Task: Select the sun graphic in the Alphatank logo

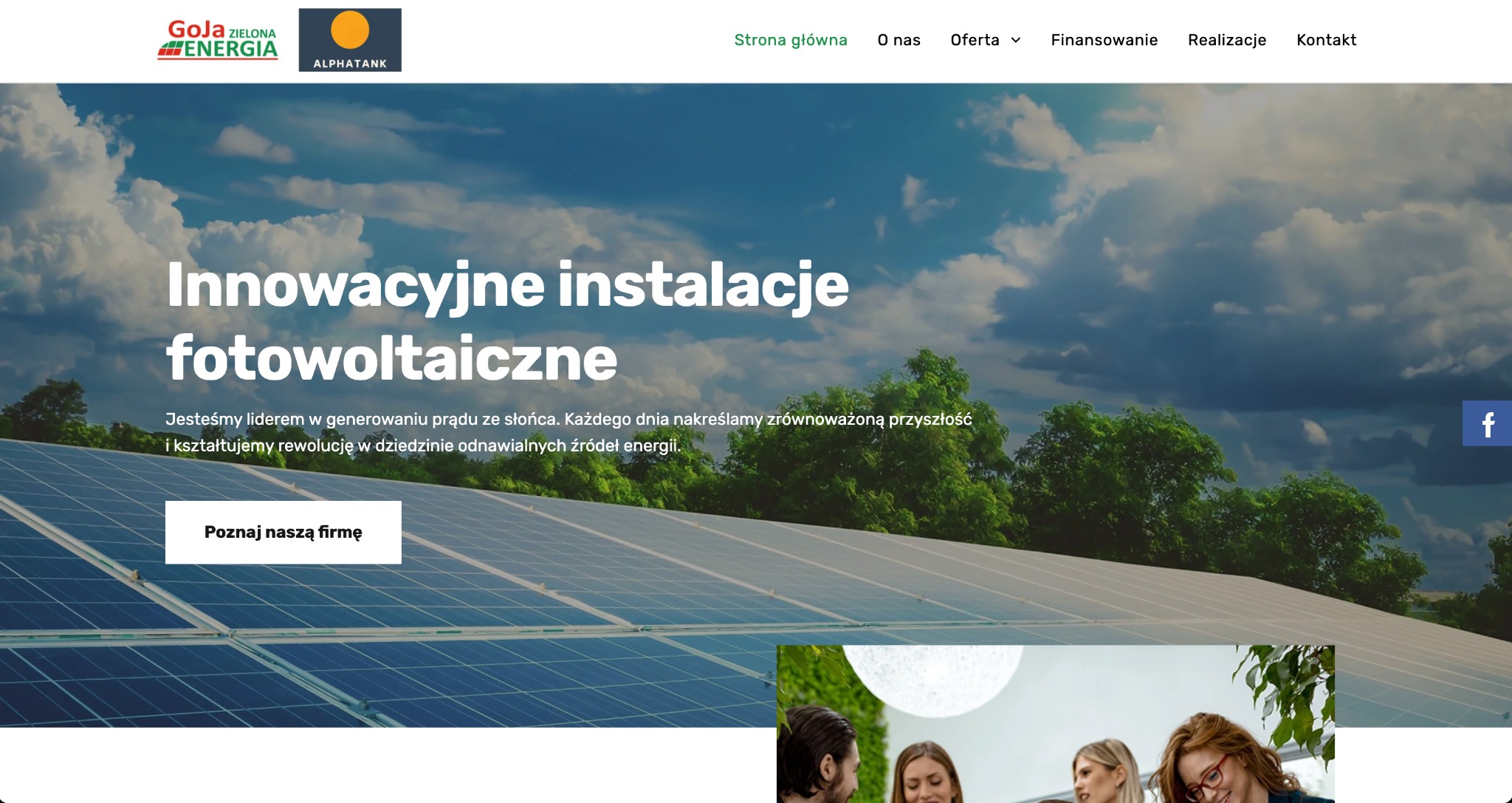Action: coord(350,30)
